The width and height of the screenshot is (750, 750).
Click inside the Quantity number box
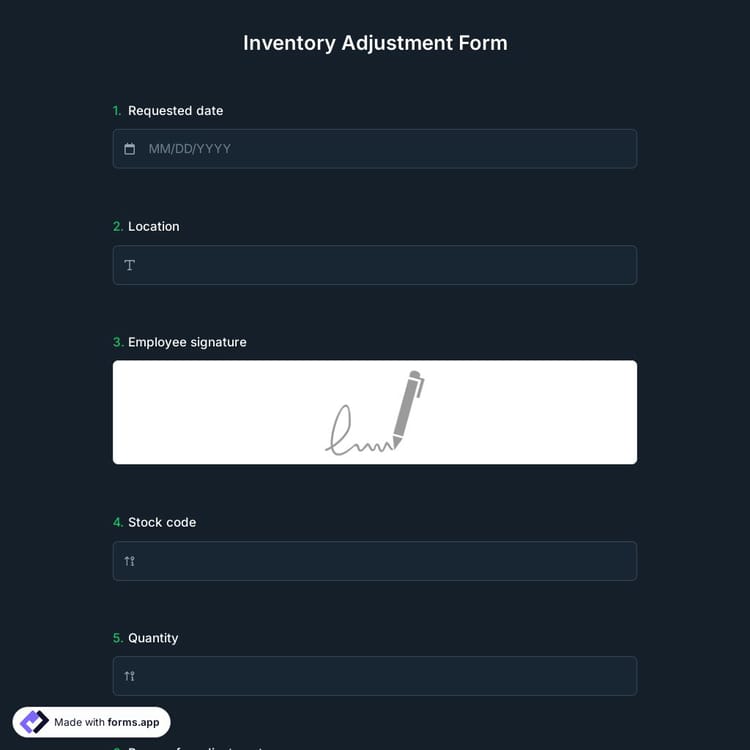coord(380,676)
